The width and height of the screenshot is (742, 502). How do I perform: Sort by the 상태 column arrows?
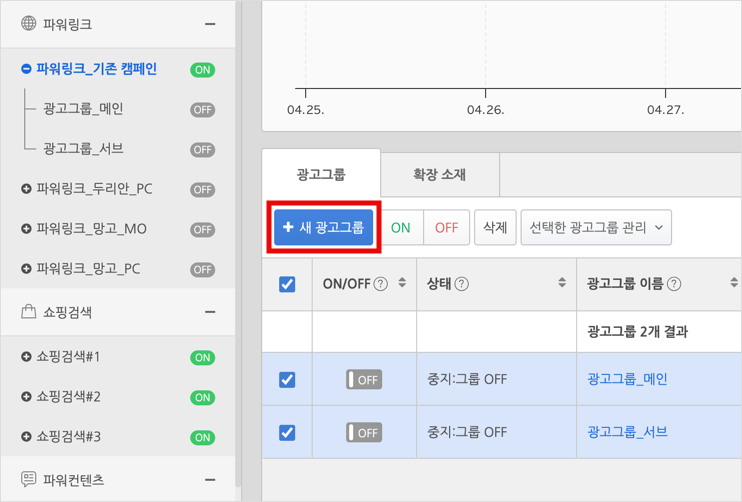tap(562, 282)
